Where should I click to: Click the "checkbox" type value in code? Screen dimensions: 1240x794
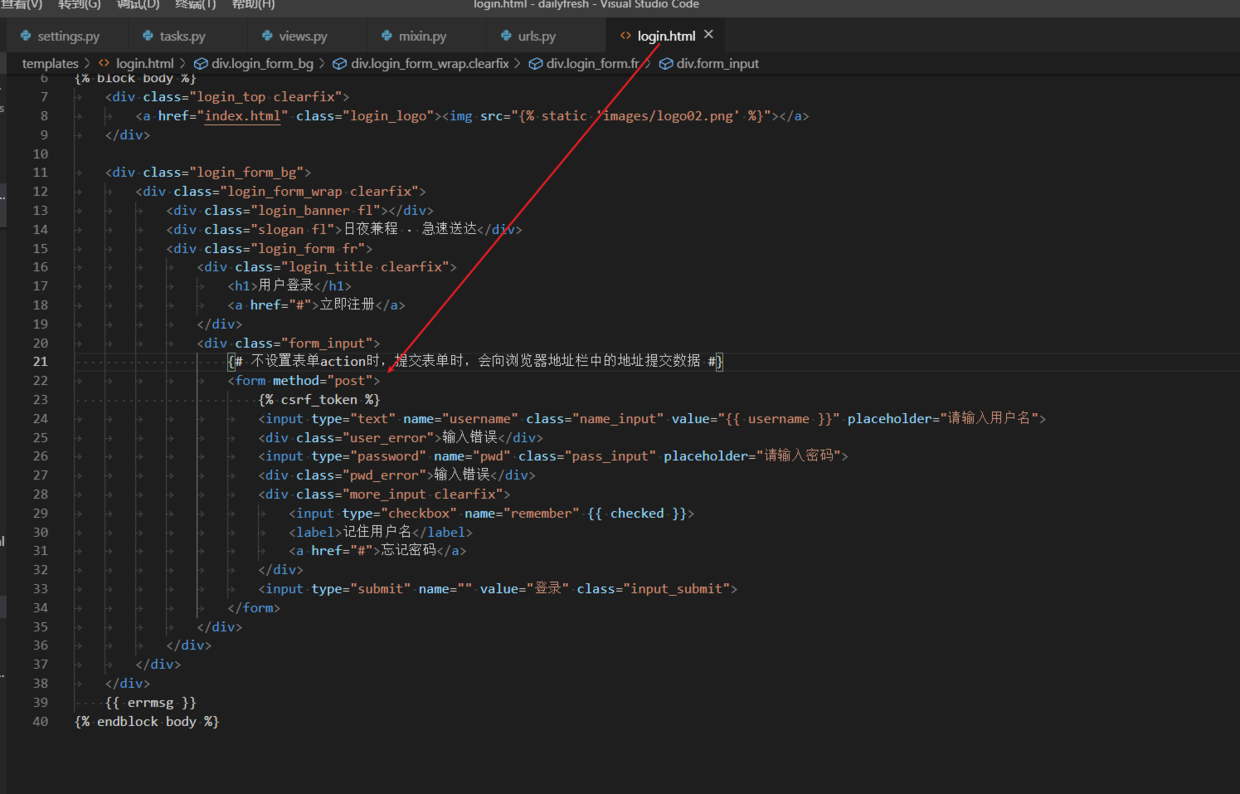(418, 513)
